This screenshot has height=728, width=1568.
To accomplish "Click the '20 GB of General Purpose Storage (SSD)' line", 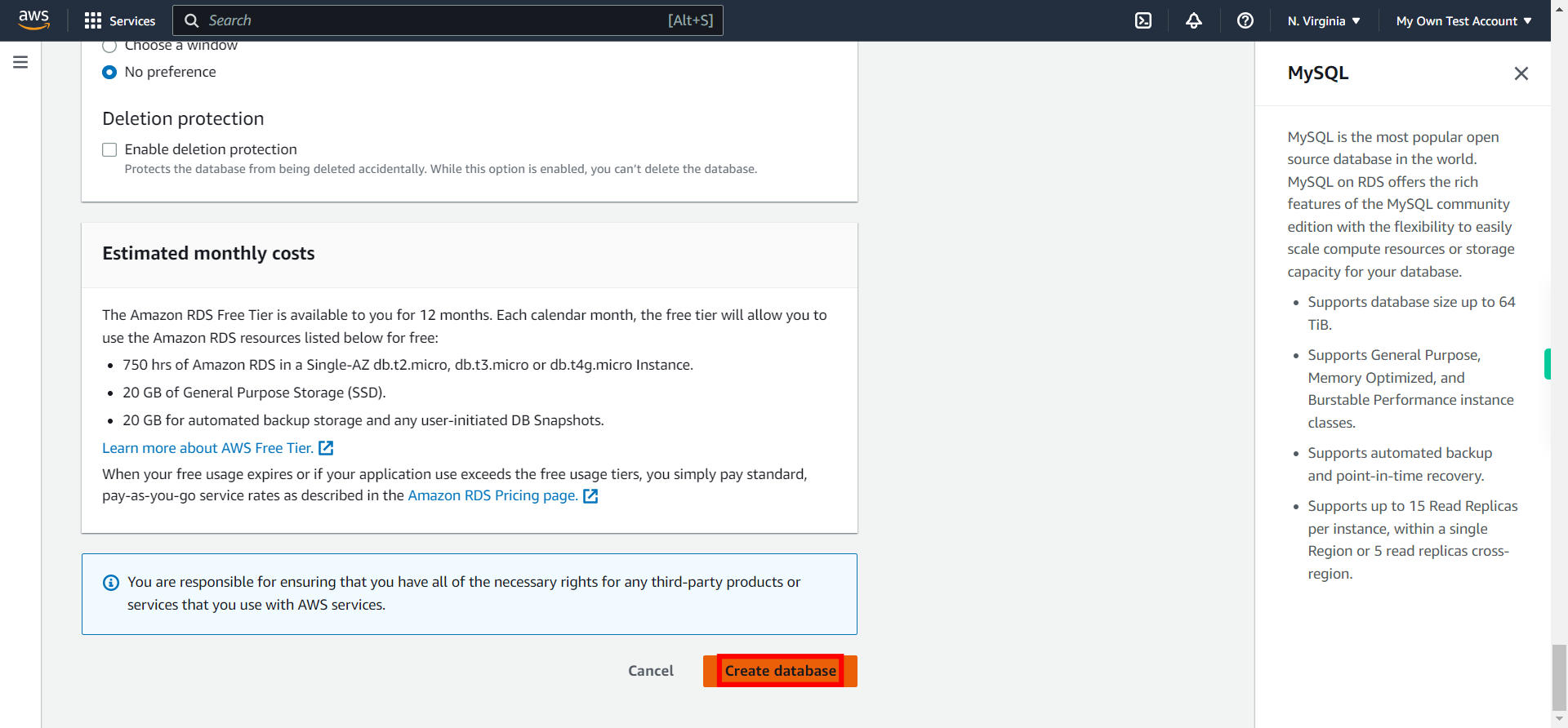I will point(254,393).
